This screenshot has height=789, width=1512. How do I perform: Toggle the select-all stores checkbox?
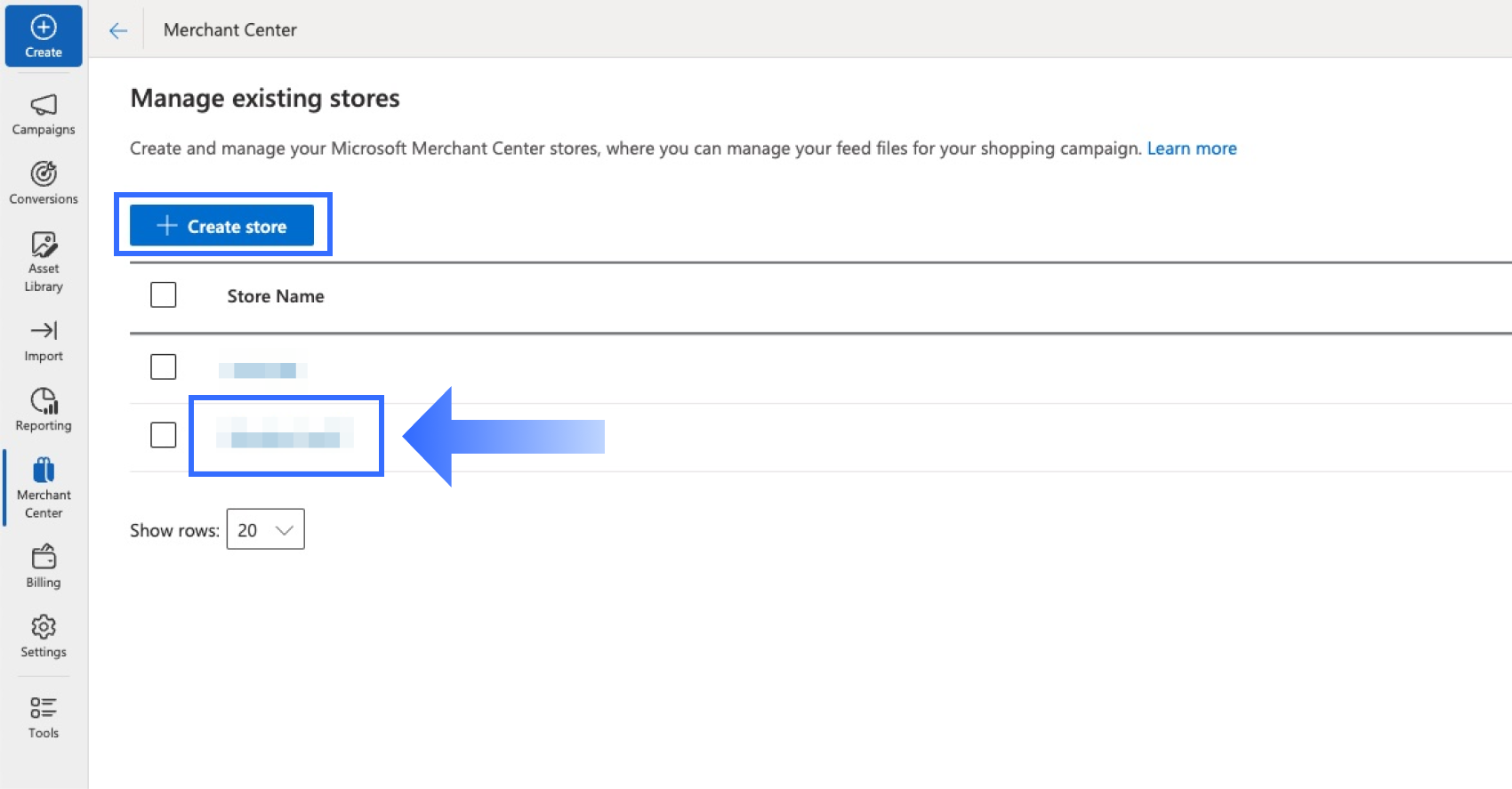(164, 294)
